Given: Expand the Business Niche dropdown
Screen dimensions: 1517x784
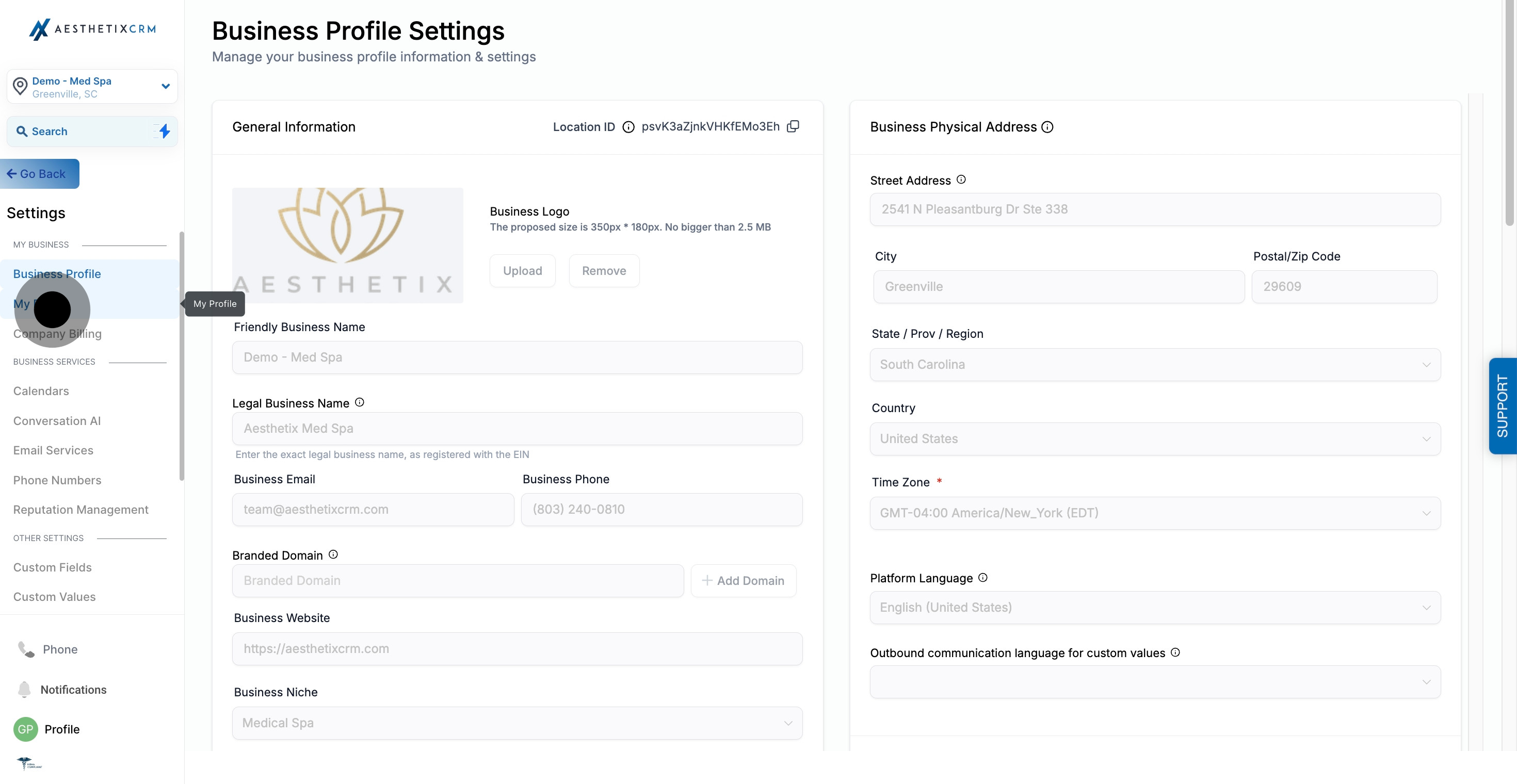Looking at the screenshot, I should 517,723.
